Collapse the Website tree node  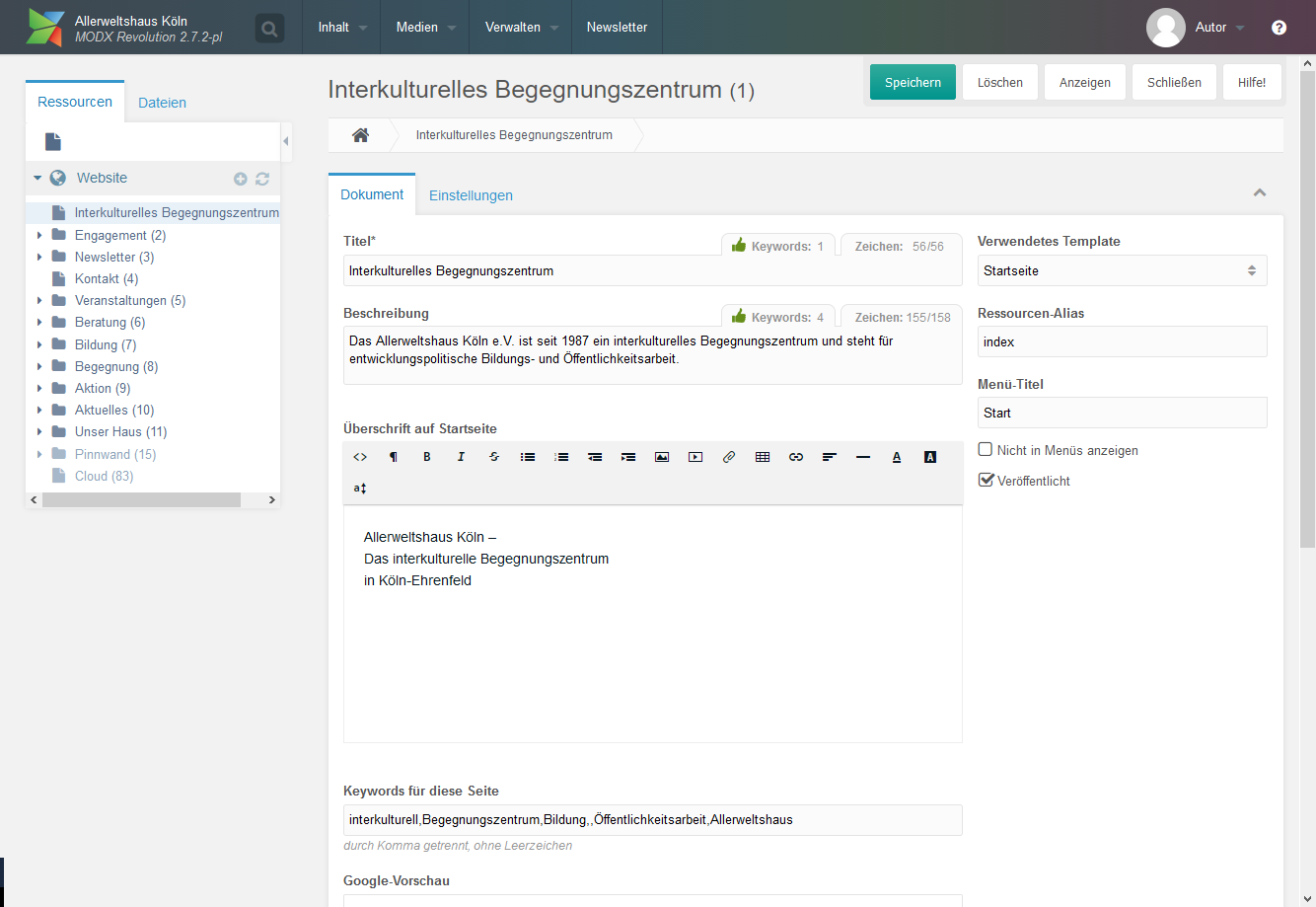[x=37, y=179]
